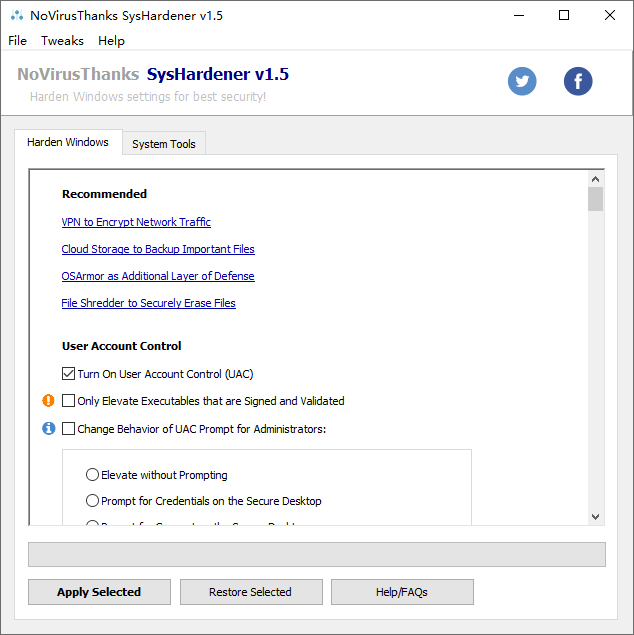Open VPN to Encrypt Network Traffic link
The width and height of the screenshot is (634, 635).
tap(136, 222)
